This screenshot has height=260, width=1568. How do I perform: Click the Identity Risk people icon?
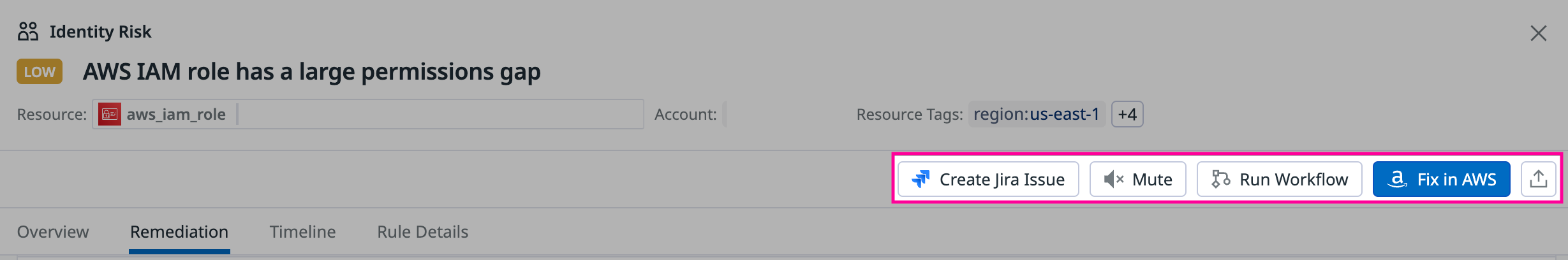click(28, 31)
